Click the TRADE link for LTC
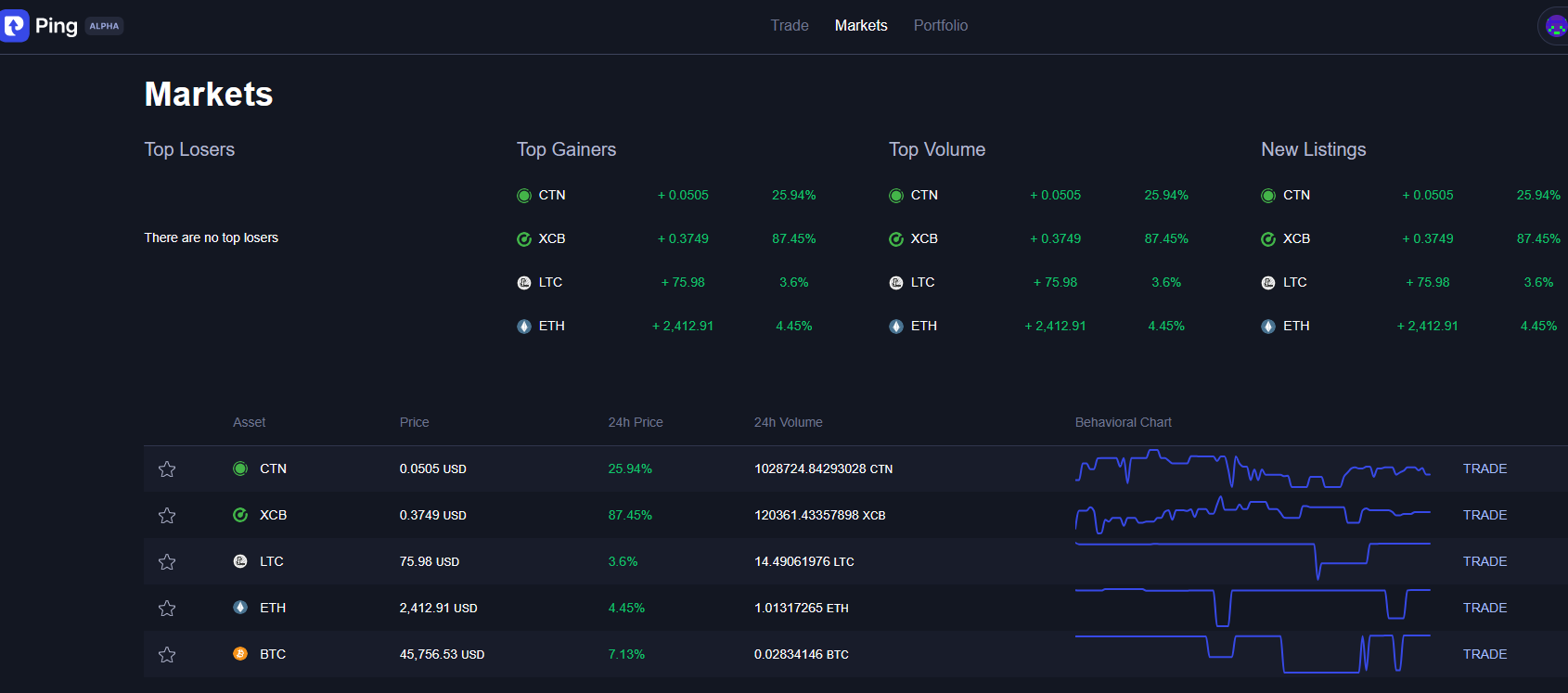Viewport: 1568px width, 693px height. (x=1484, y=561)
